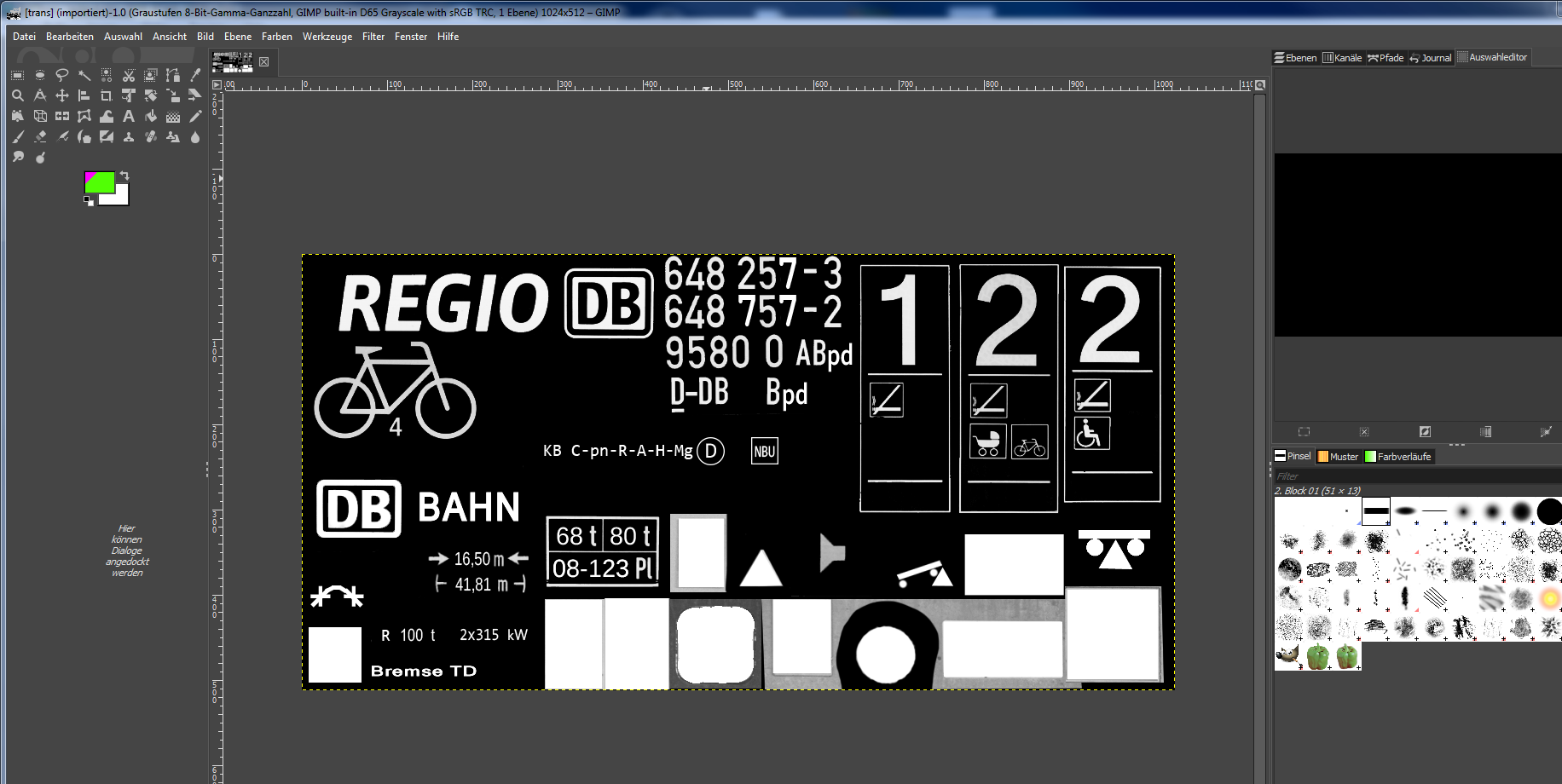Select the Move tool

[x=61, y=95]
